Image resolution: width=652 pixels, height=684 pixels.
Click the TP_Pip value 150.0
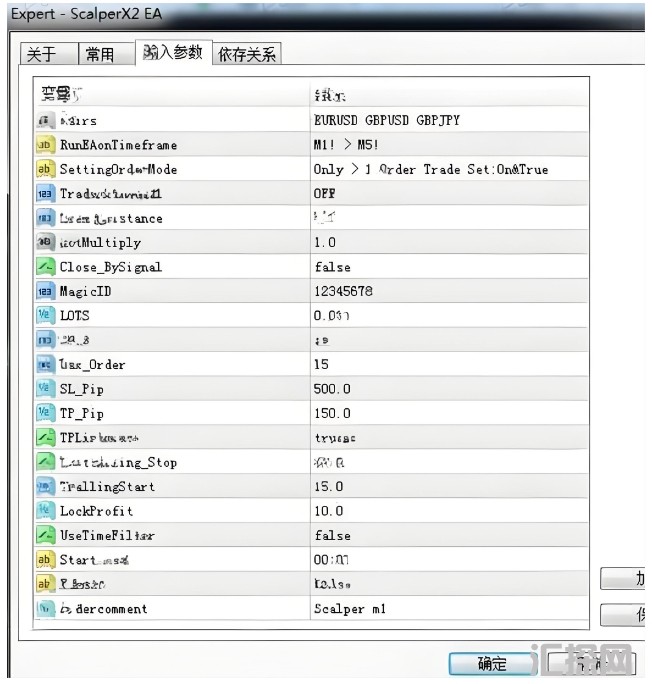coord(332,414)
